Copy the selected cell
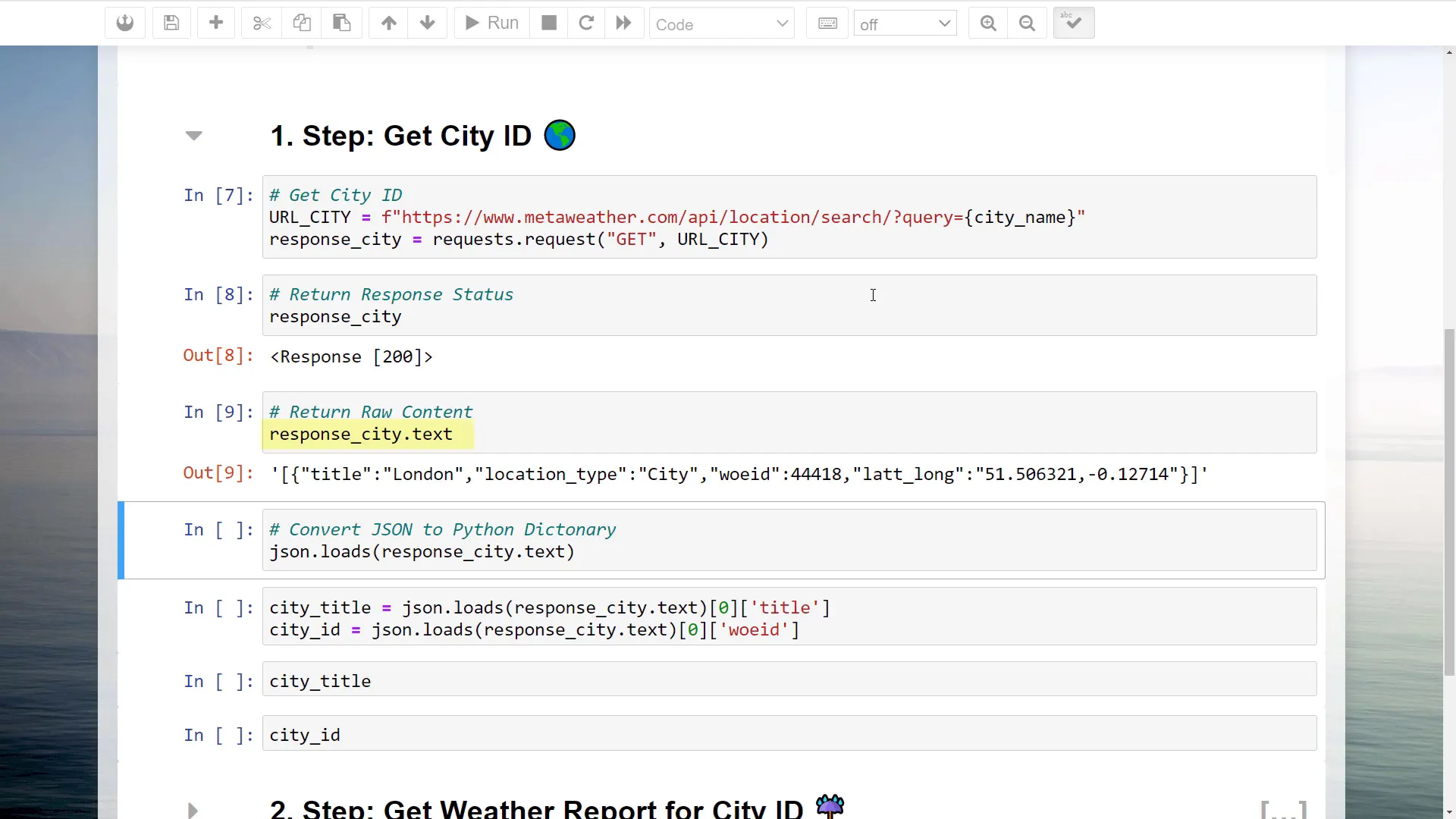 (x=302, y=23)
